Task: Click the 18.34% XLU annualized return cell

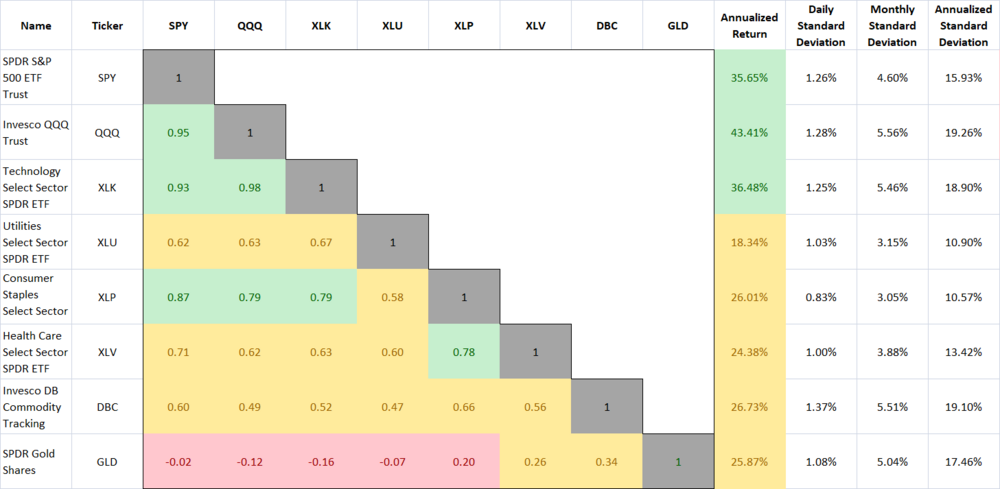Action: click(750, 242)
